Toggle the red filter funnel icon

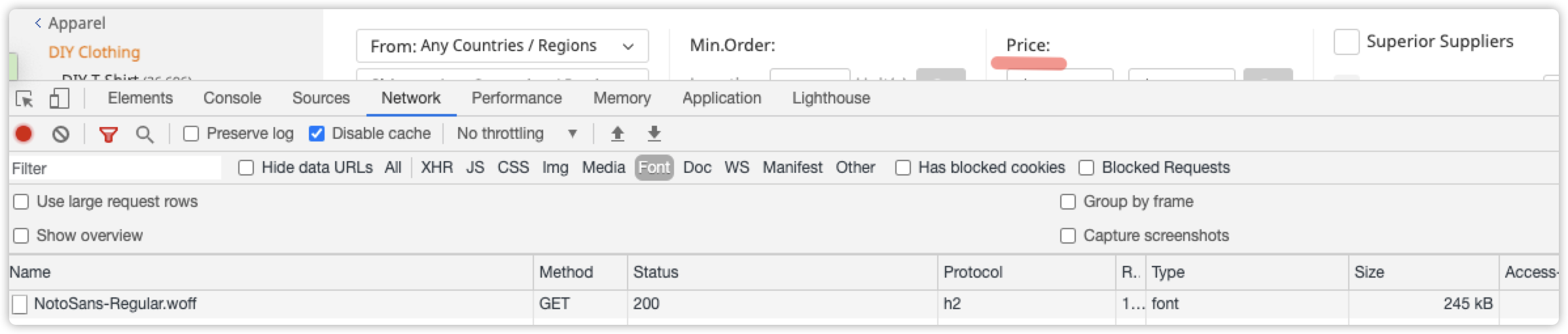click(x=109, y=134)
